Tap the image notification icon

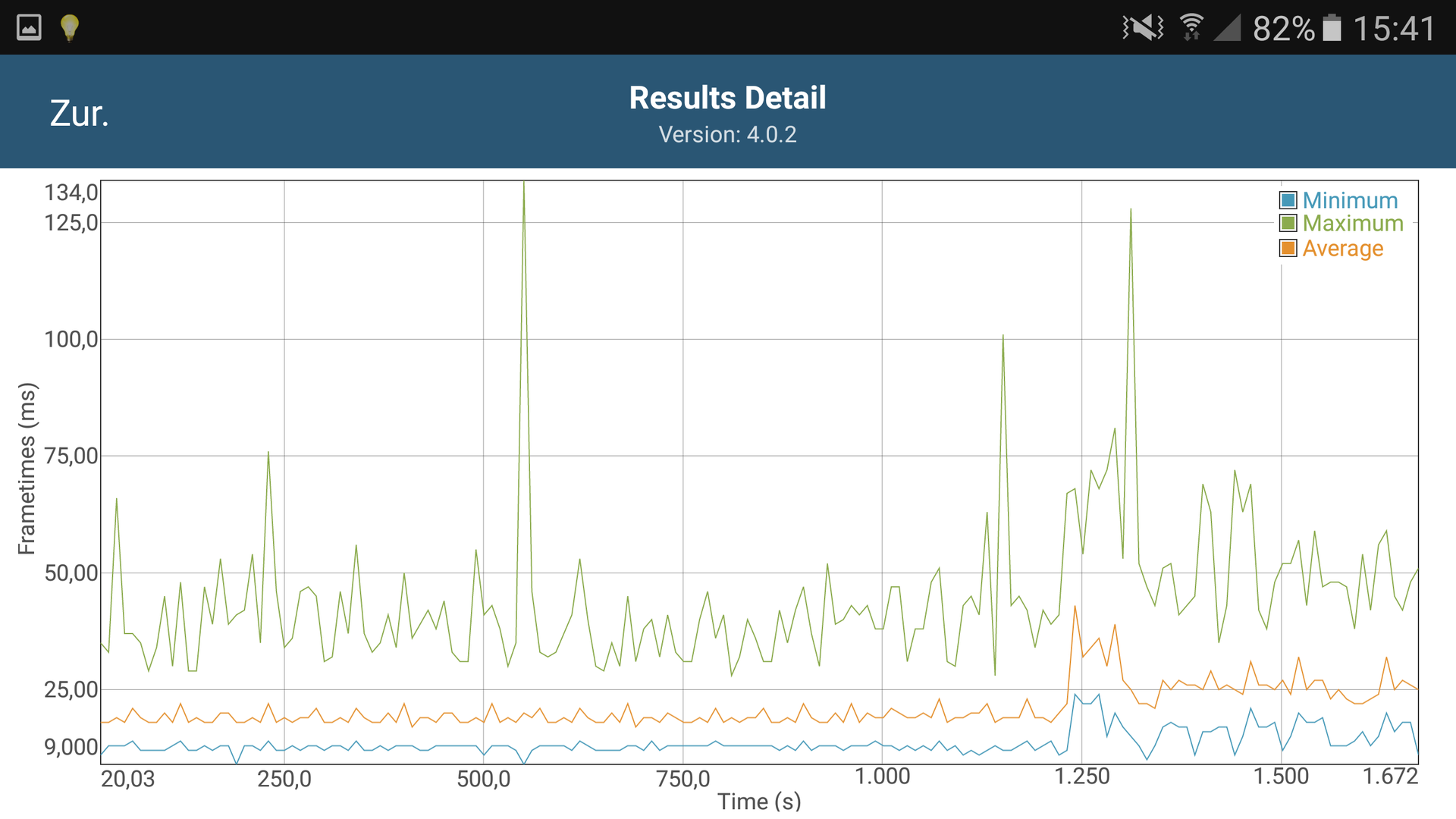pyautogui.click(x=29, y=28)
